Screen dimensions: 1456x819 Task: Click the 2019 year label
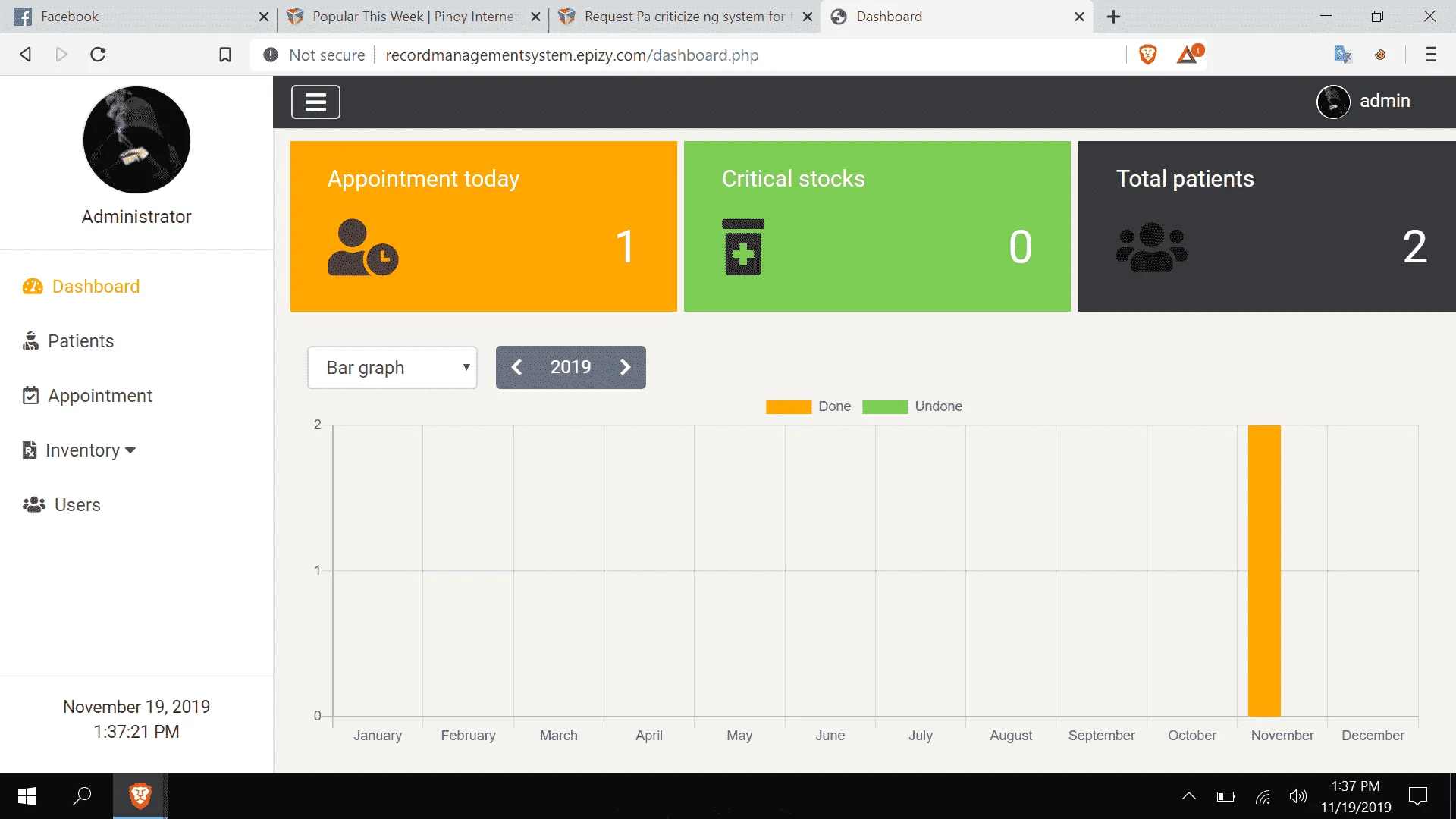[x=570, y=368]
